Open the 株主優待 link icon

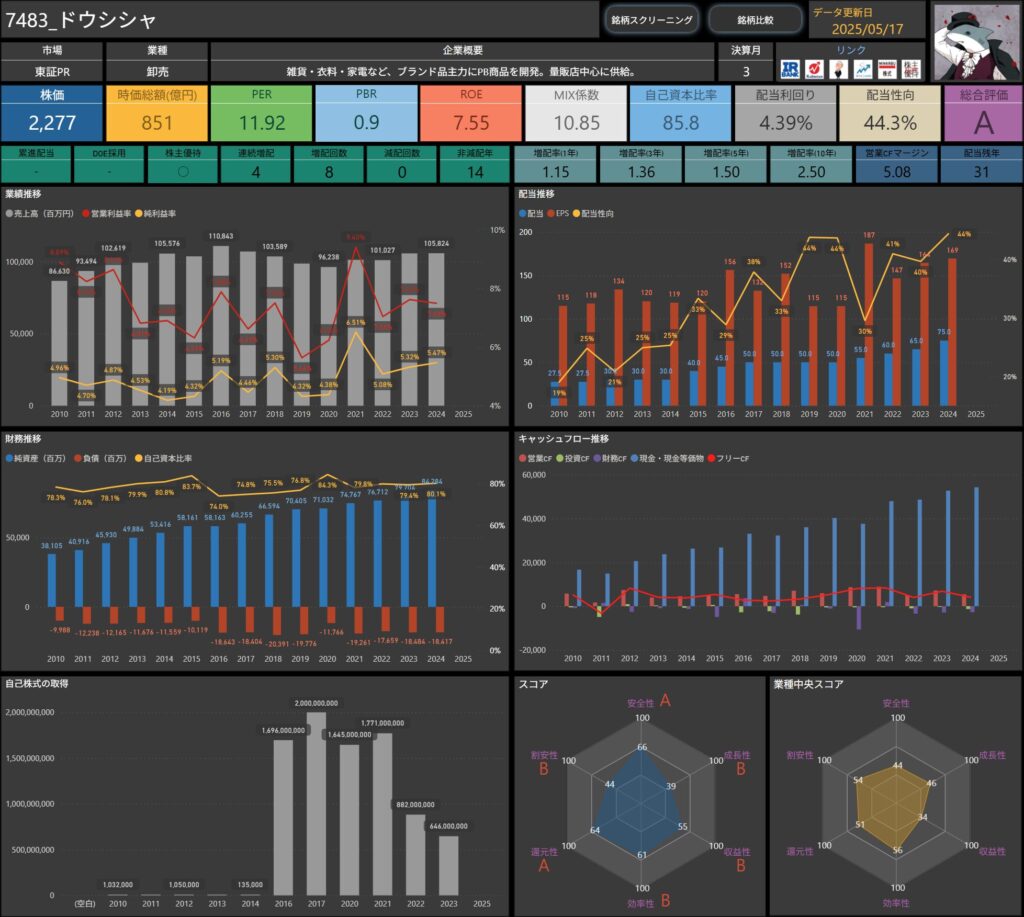click(911, 69)
